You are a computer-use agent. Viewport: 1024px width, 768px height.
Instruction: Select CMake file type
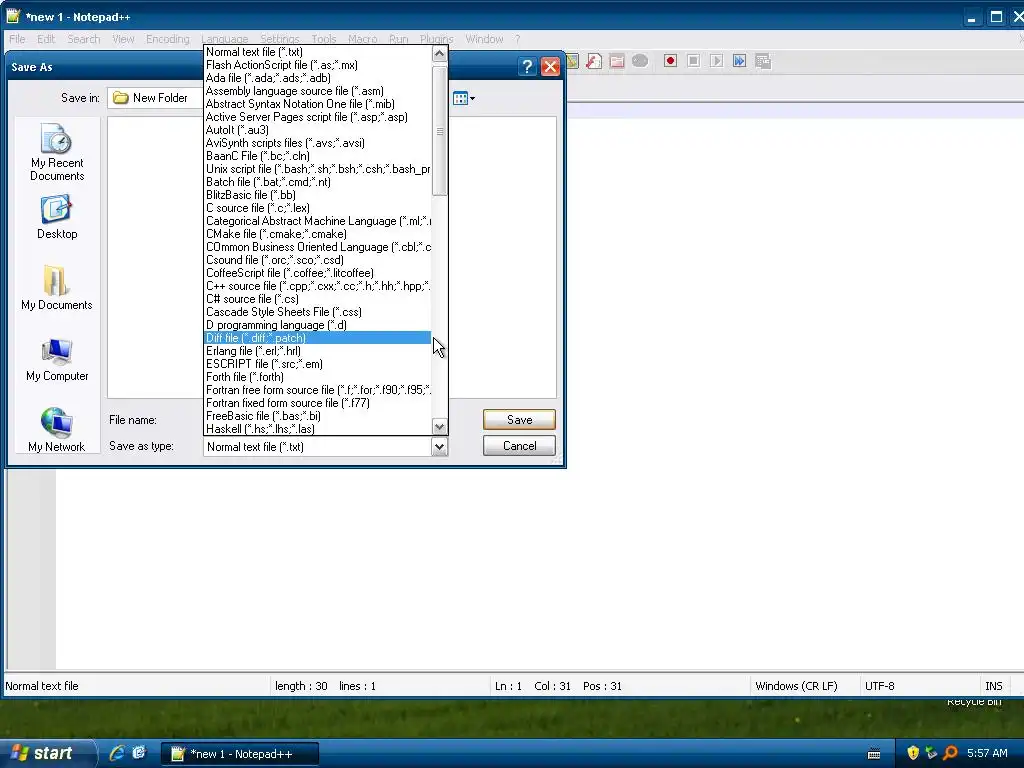coord(317,234)
